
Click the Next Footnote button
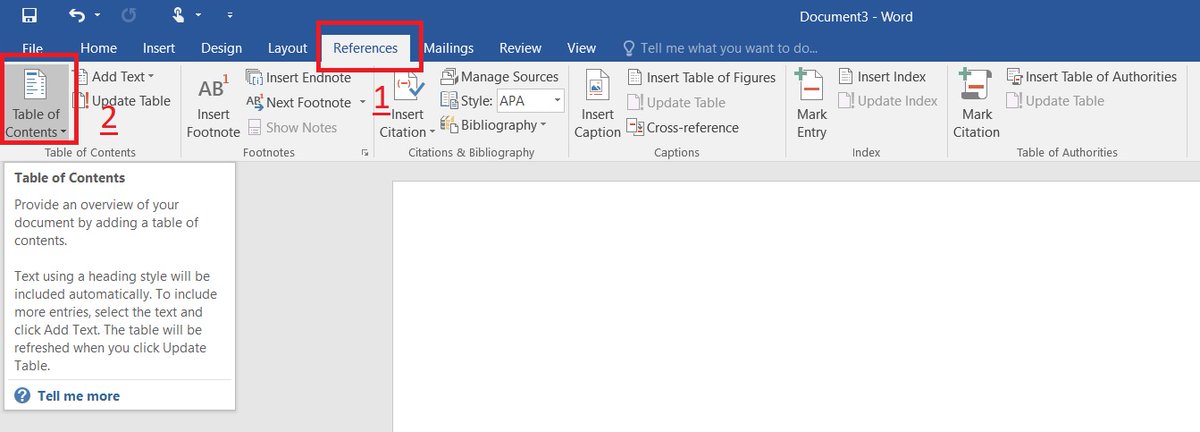[x=299, y=102]
